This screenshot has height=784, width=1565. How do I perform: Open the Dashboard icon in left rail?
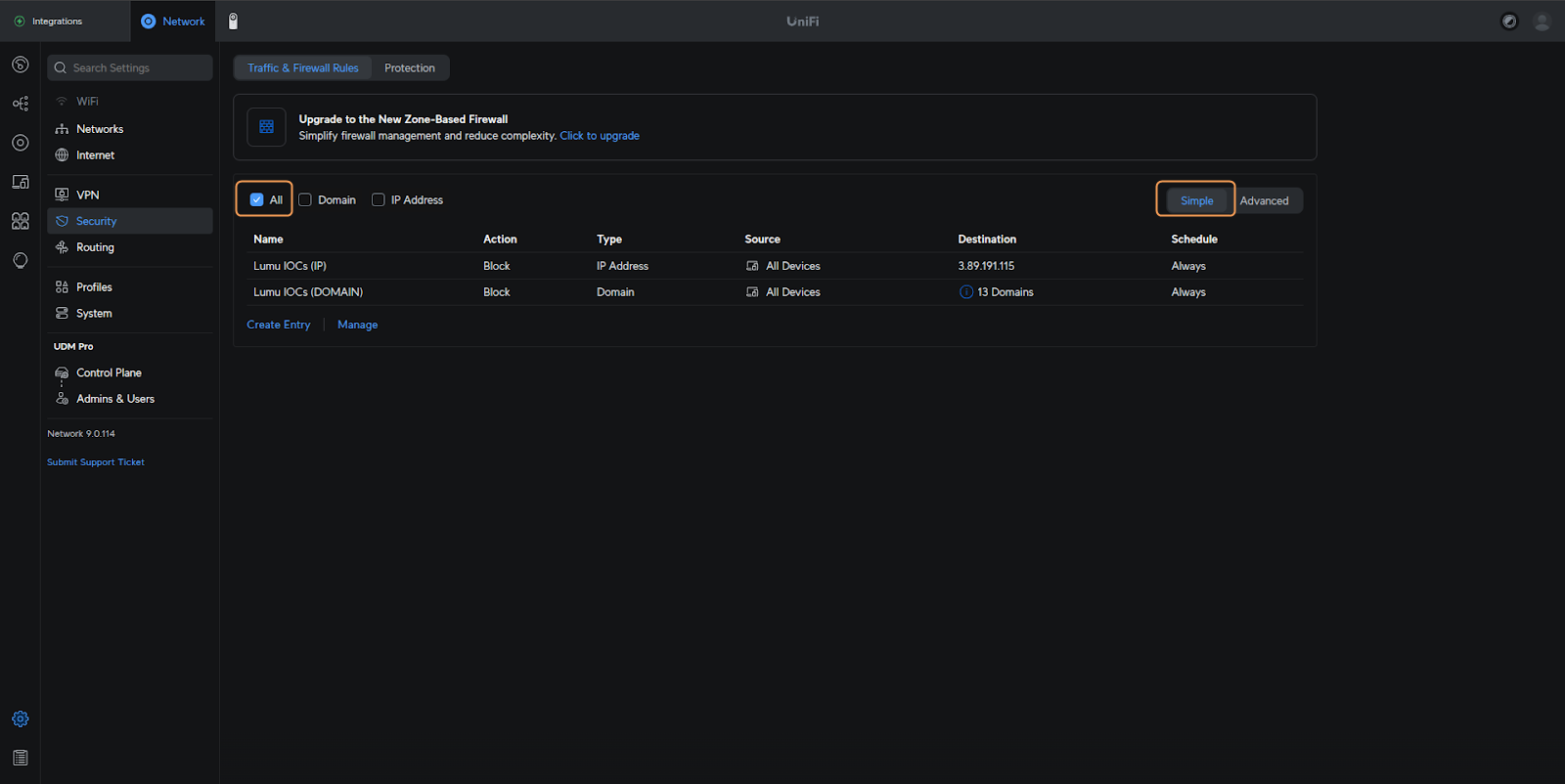(x=20, y=65)
